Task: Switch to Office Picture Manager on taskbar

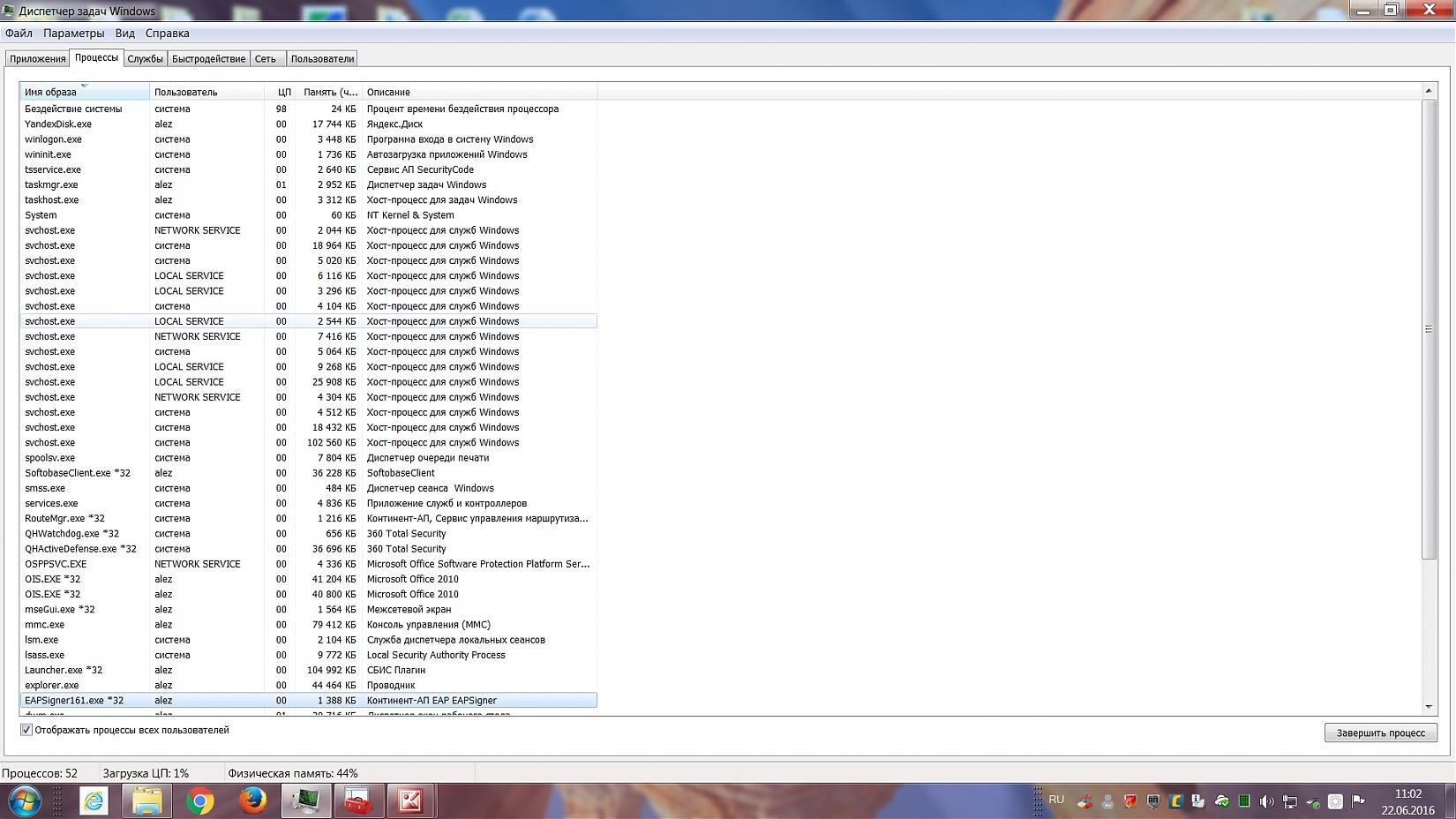Action: pyautogui.click(x=410, y=801)
